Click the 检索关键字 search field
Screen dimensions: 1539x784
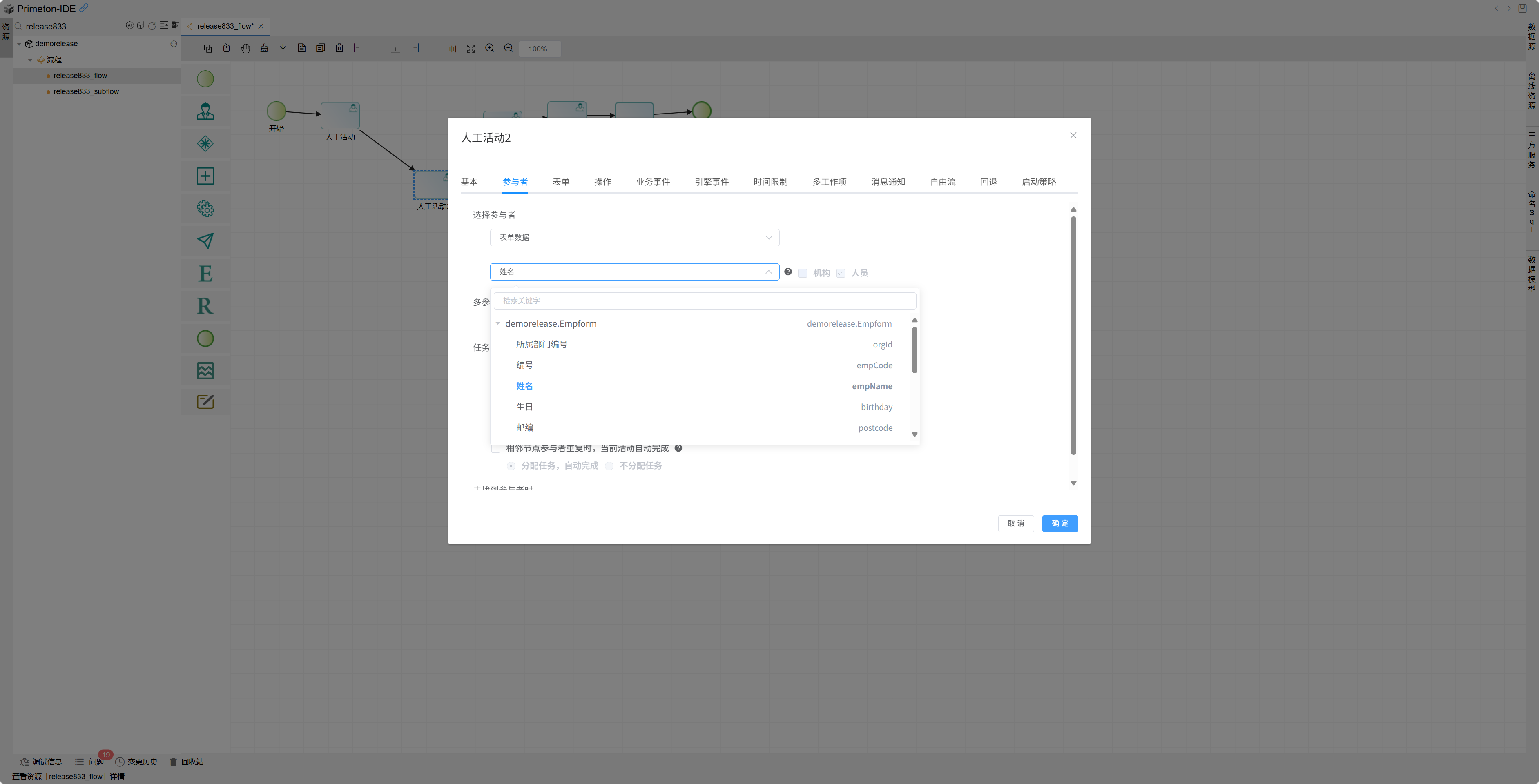(x=705, y=301)
